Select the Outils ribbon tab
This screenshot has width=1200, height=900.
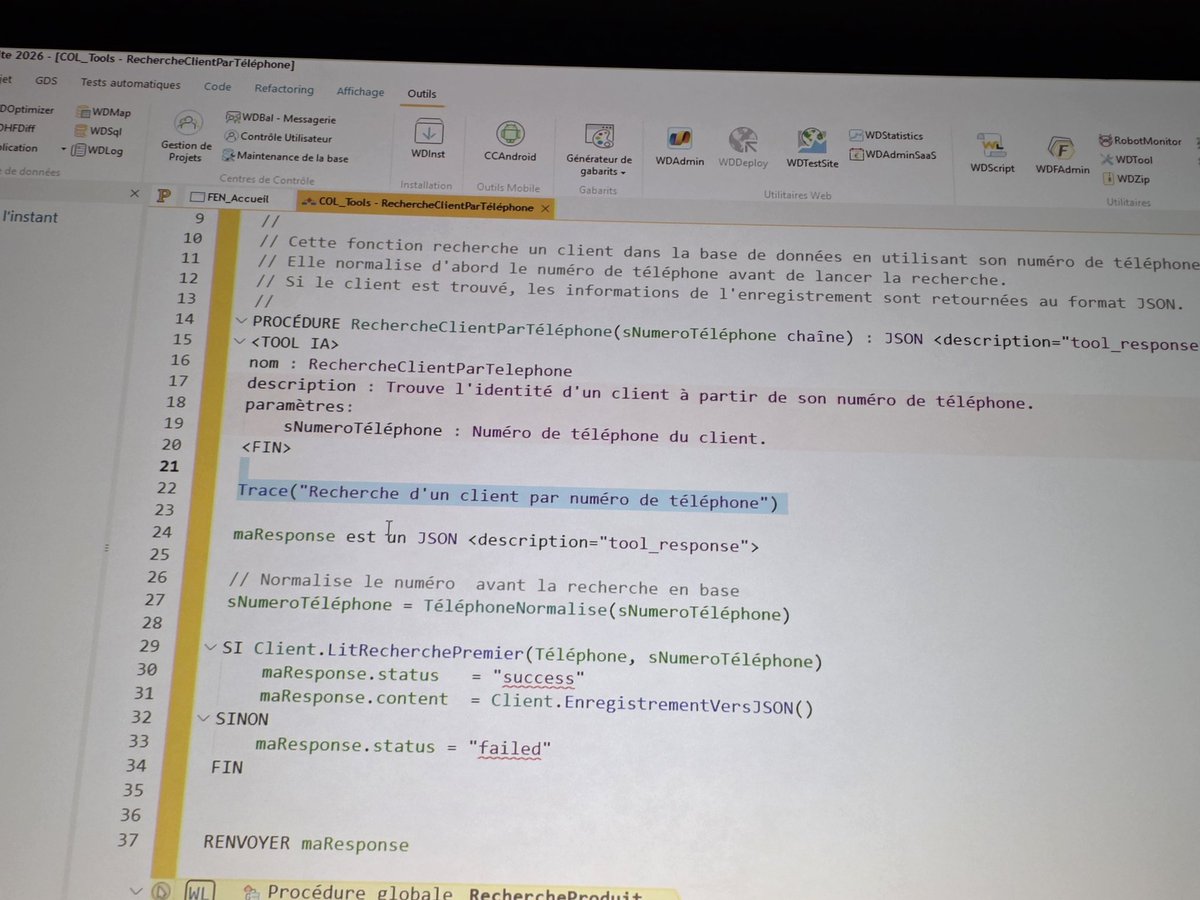coord(421,94)
